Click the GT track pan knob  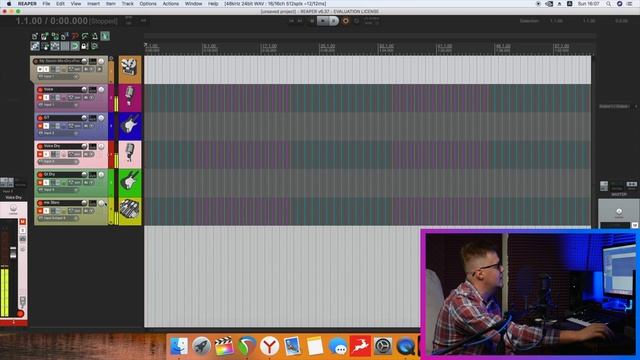[x=101, y=118]
